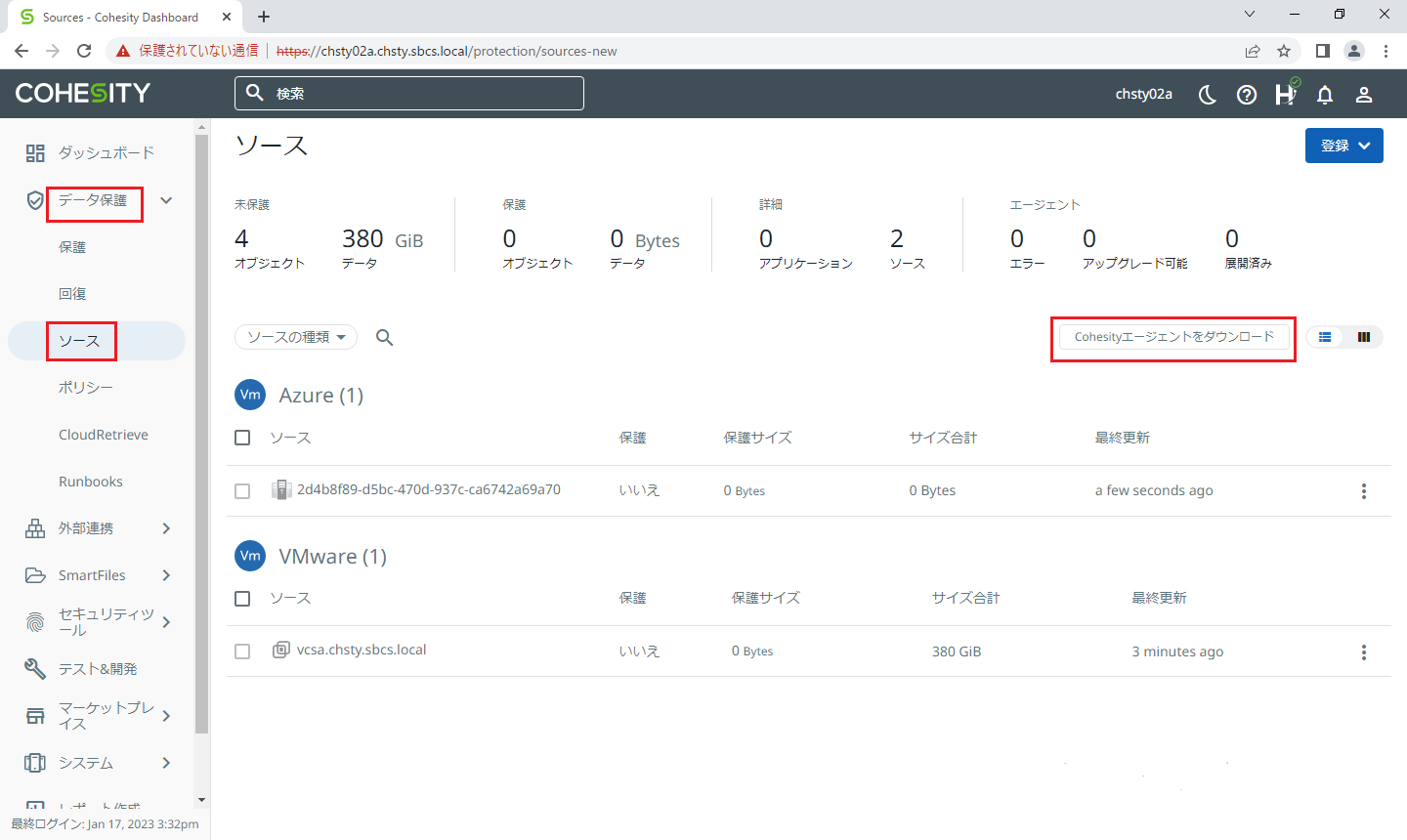Open the help question mark icon
This screenshot has width=1407, height=840.
pyautogui.click(x=1247, y=94)
